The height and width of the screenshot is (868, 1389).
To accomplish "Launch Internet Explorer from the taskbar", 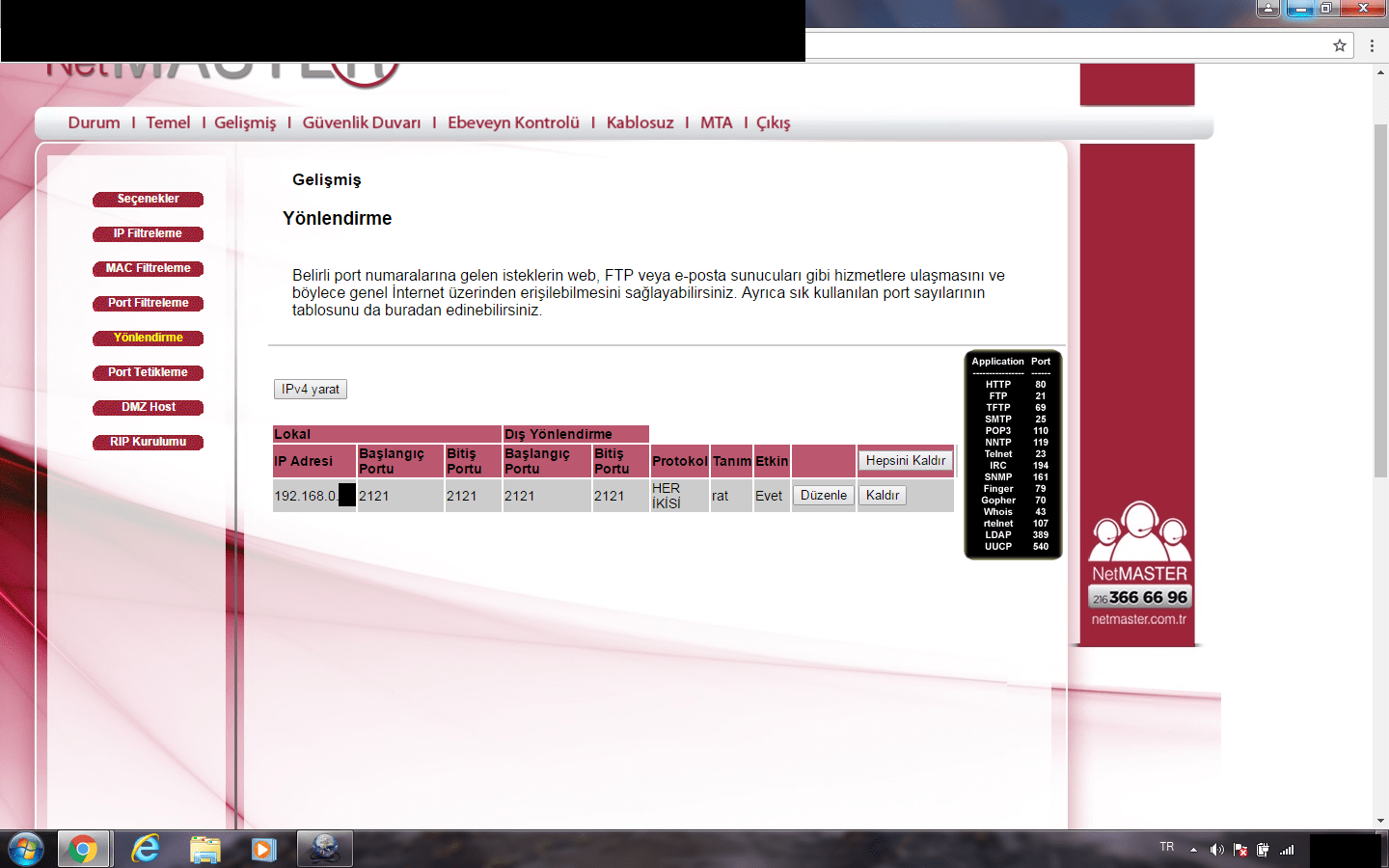I will 146,850.
